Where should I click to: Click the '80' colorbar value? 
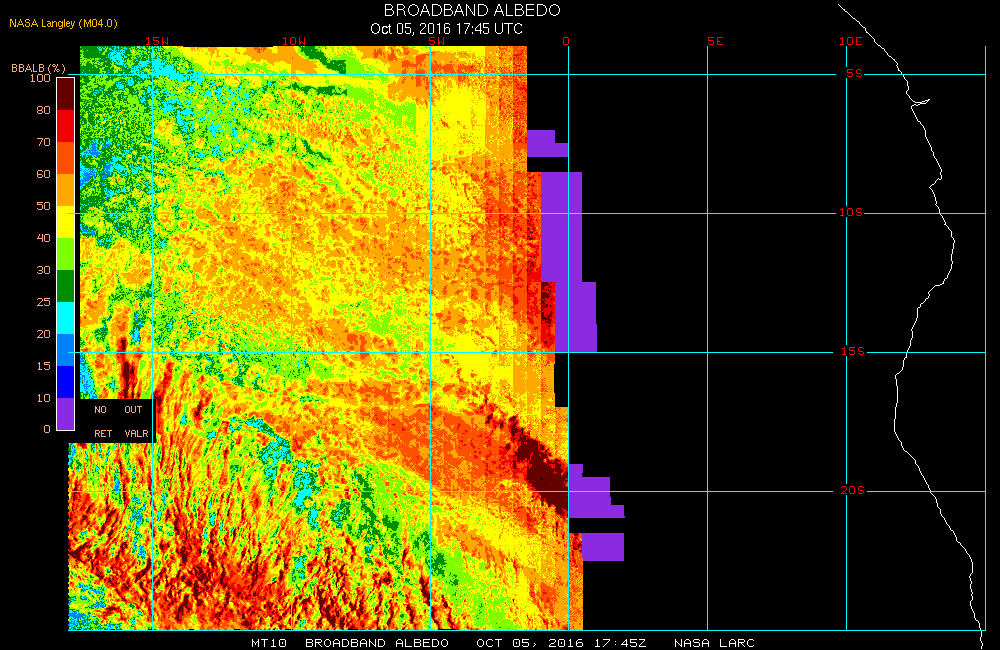tap(43, 110)
